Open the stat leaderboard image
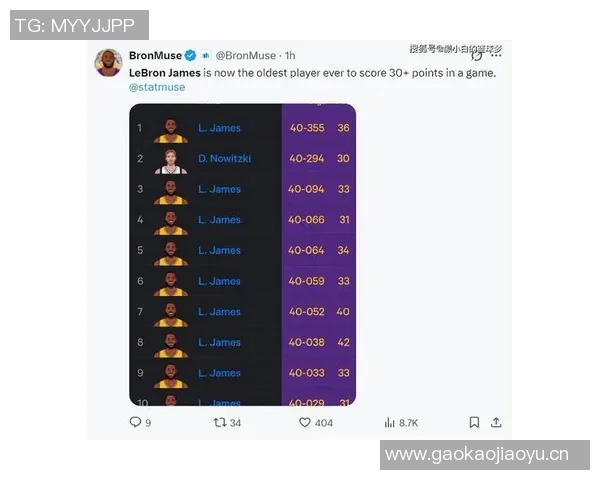 tap(243, 255)
